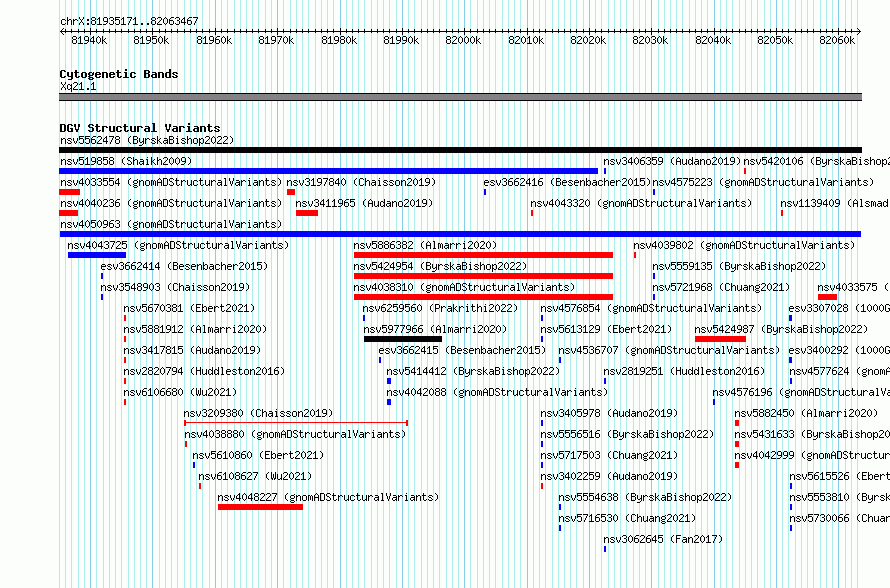Click the thin red nsv3209380 span line
This screenshot has width=890, height=588.
pyautogui.click(x=296, y=423)
